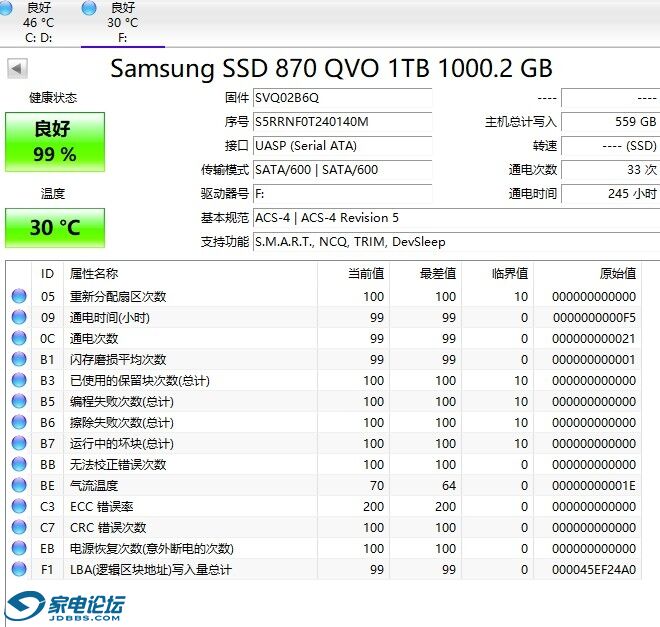Click the health status icon above F:
This screenshot has width=660, height=627.
tap(89, 8)
